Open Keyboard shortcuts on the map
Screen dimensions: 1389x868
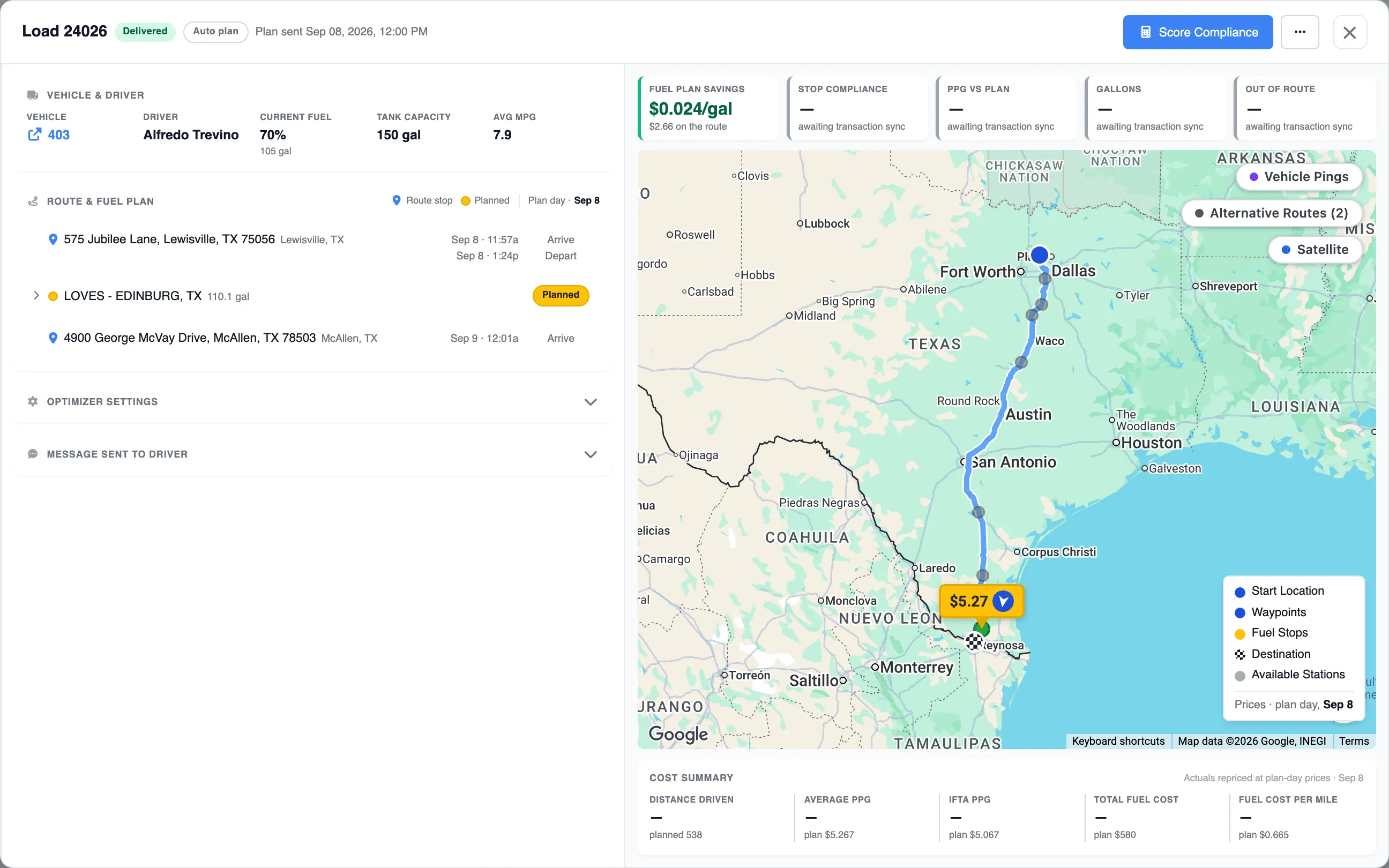[x=1118, y=741]
